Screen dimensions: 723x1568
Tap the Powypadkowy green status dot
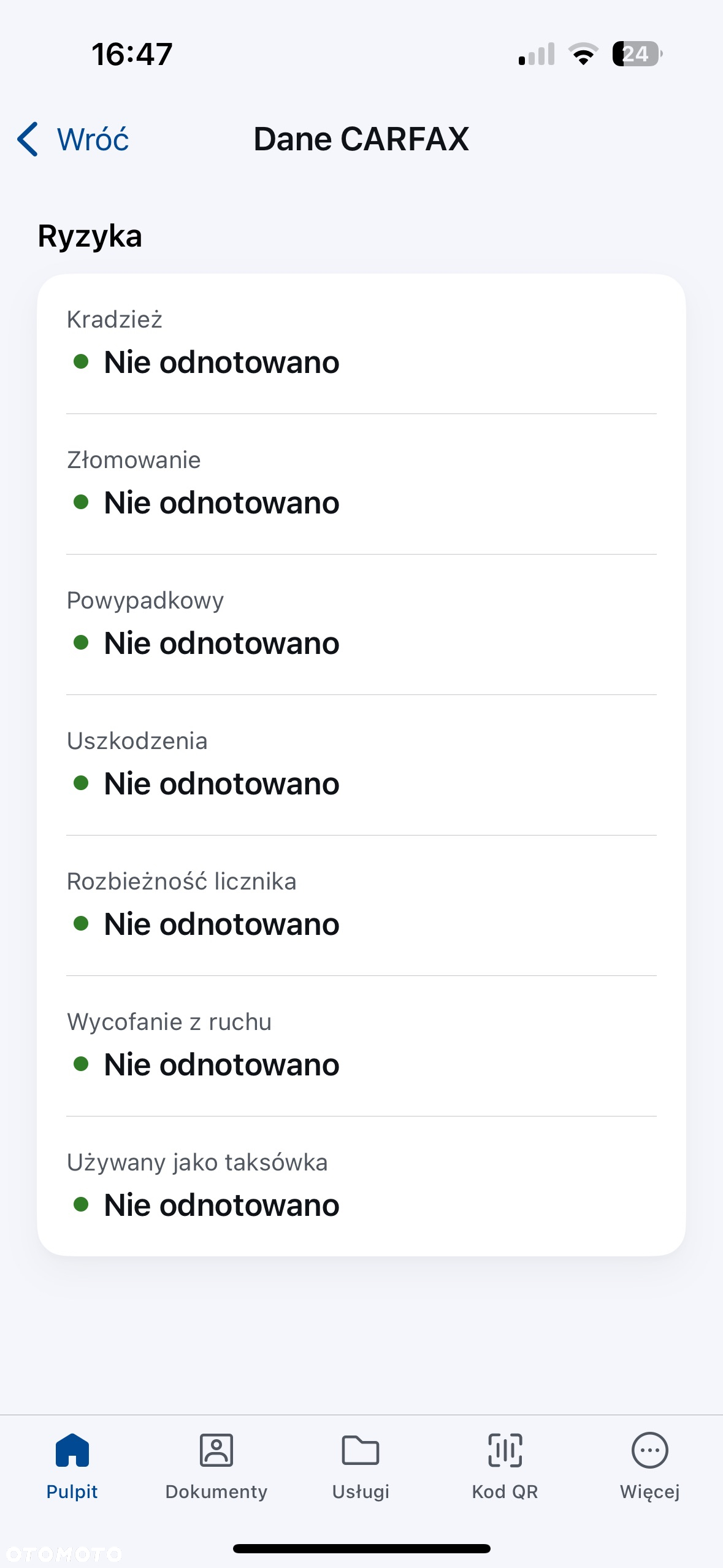81,642
